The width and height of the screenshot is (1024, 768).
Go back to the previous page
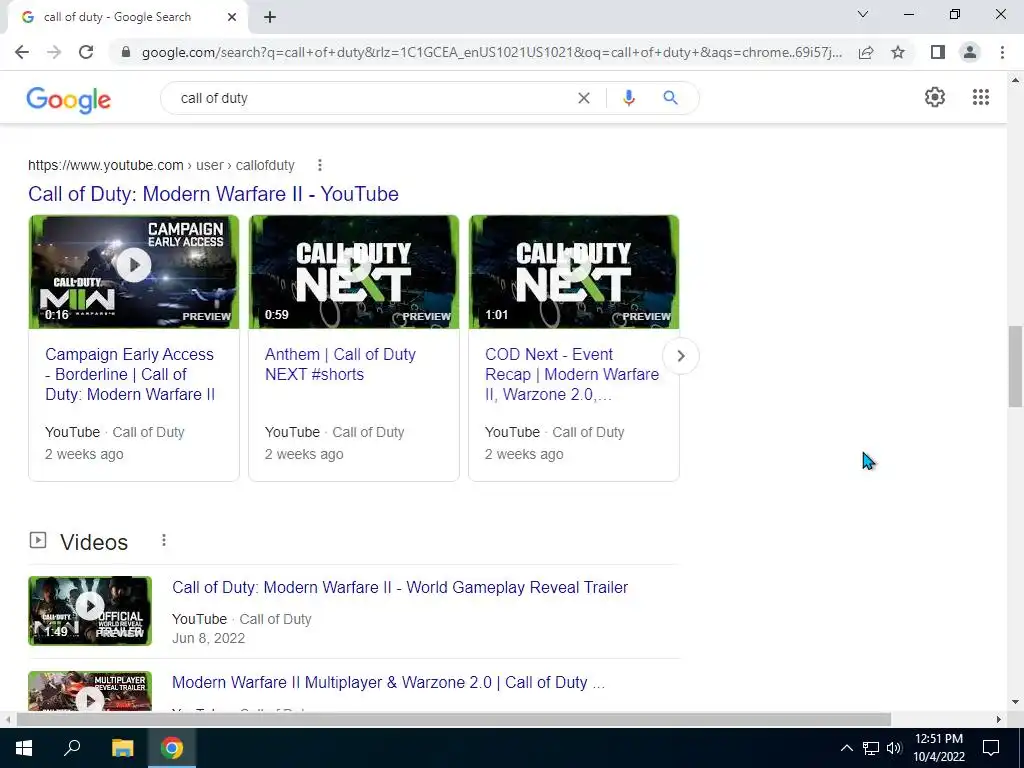click(22, 52)
